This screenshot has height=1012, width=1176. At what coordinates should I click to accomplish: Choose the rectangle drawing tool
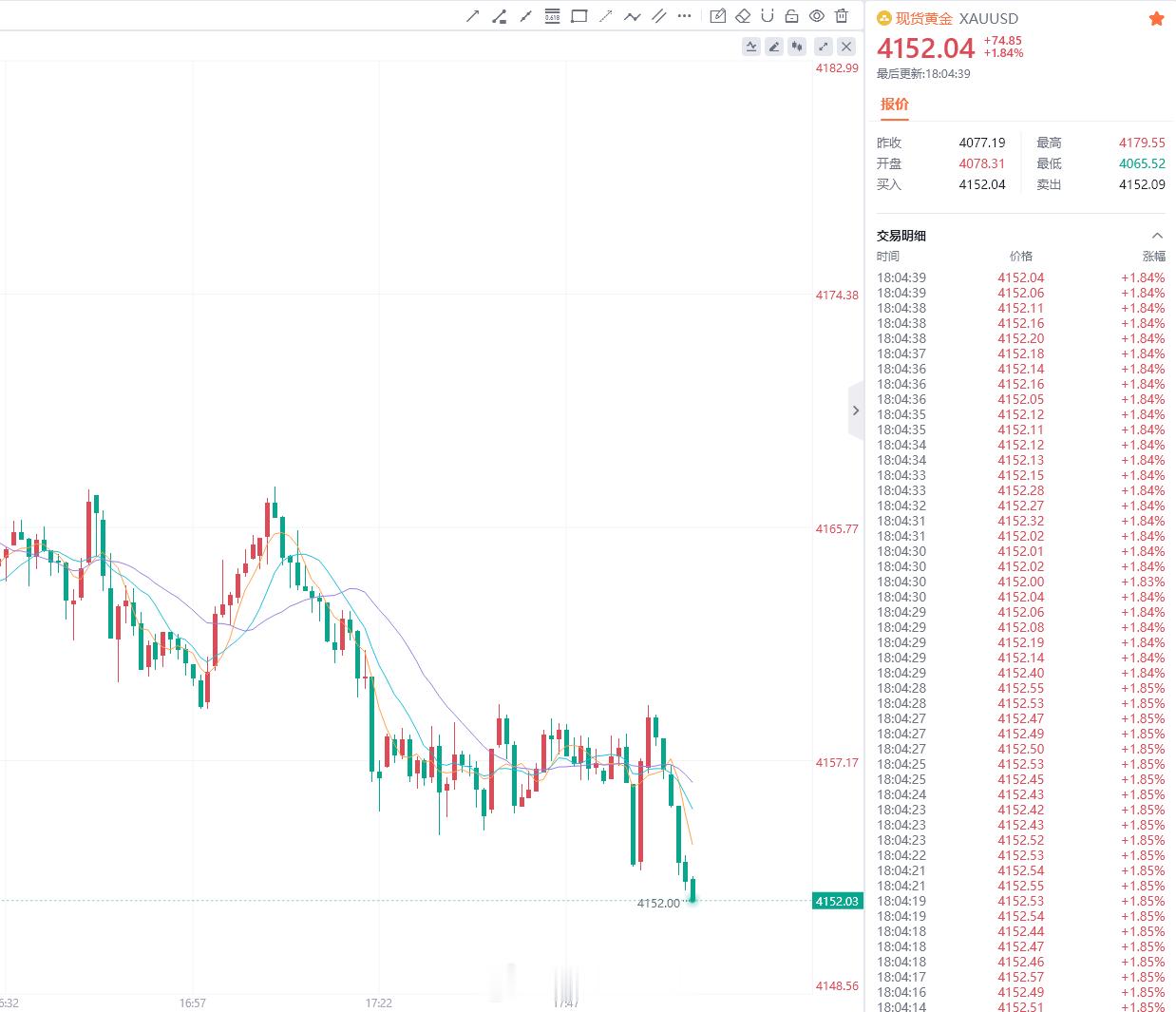coord(579,16)
